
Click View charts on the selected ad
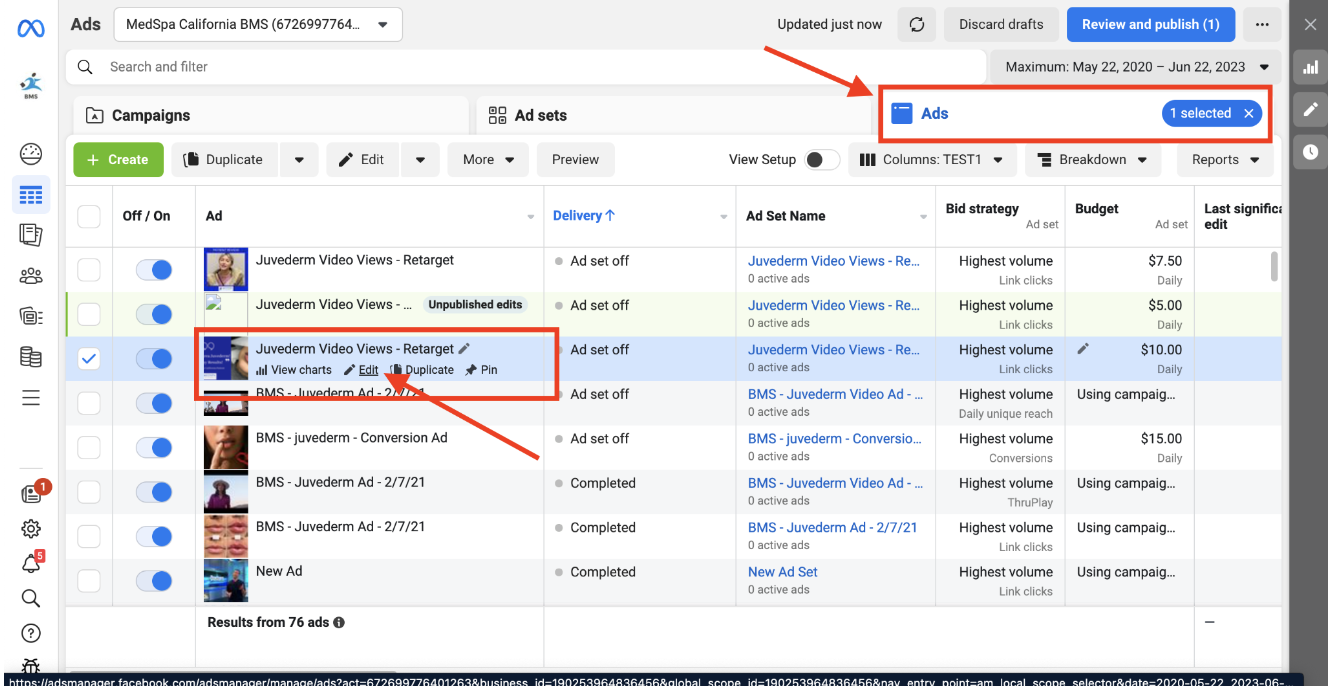click(x=294, y=370)
